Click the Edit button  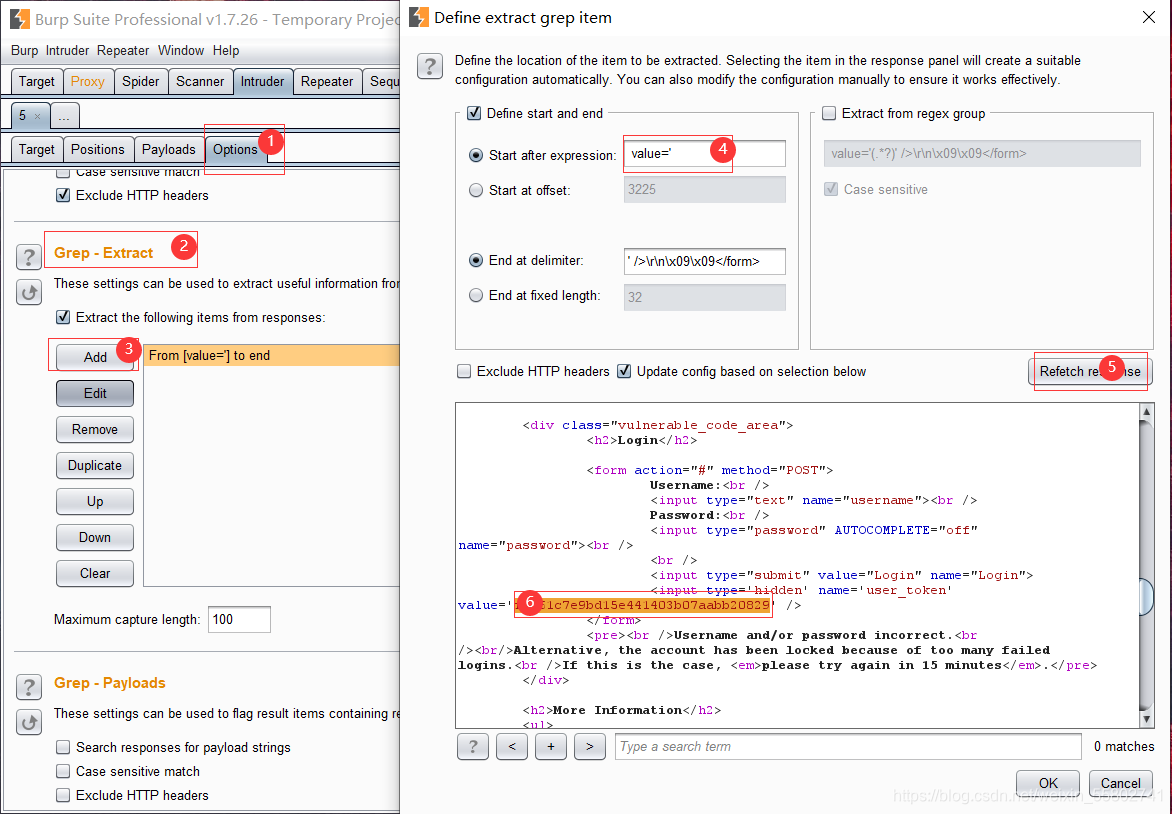(x=95, y=393)
